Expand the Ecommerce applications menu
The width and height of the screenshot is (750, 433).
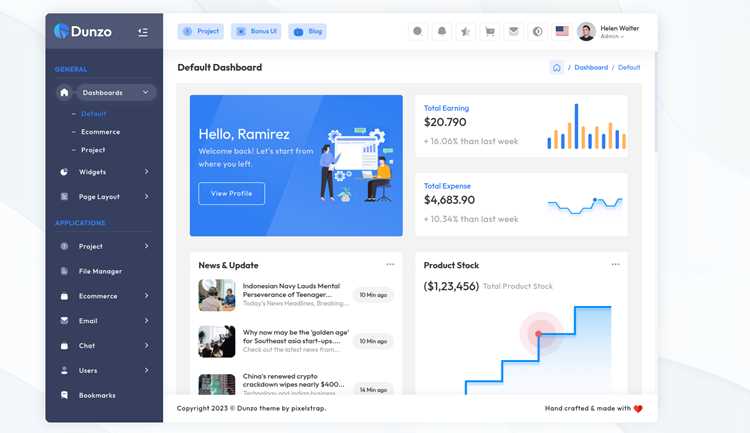(104, 296)
